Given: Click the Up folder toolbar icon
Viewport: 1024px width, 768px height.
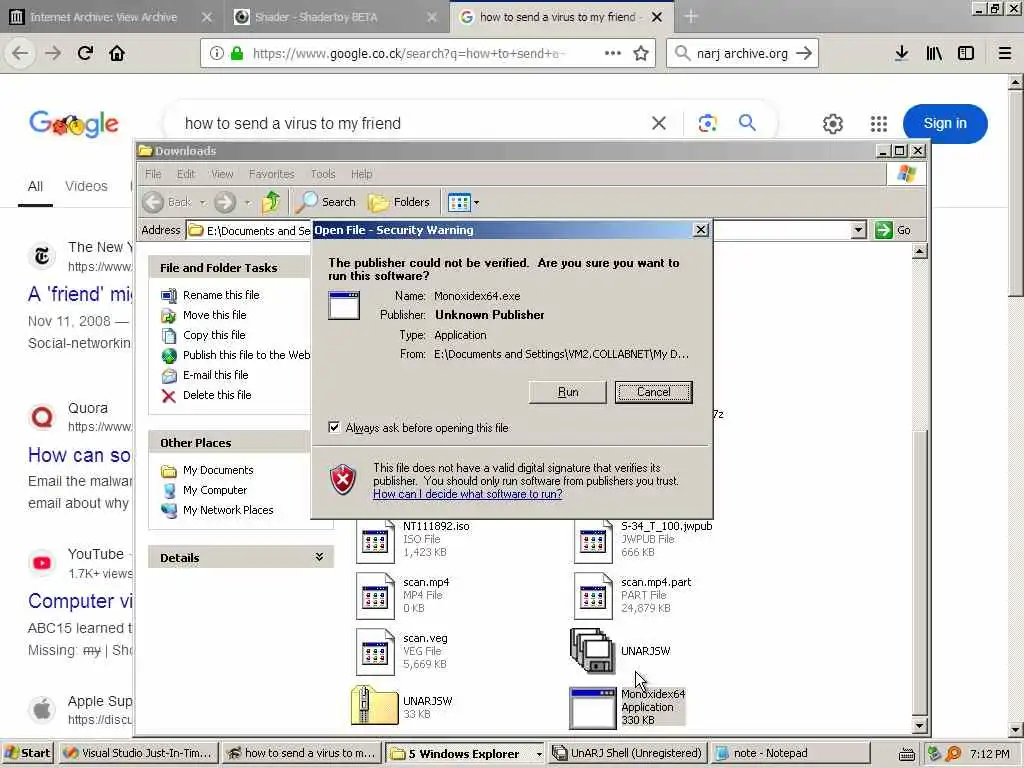Looking at the screenshot, I should pyautogui.click(x=270, y=202).
